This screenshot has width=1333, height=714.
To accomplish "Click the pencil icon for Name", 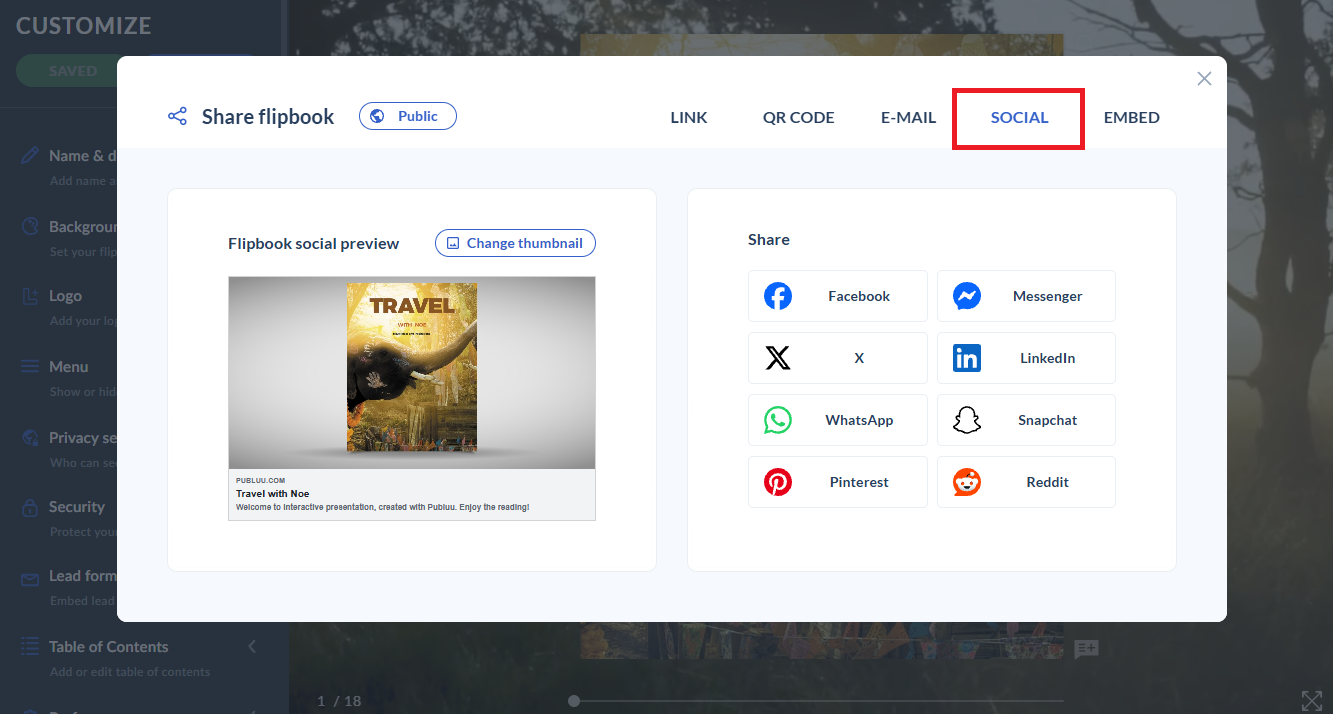I will click(30, 156).
